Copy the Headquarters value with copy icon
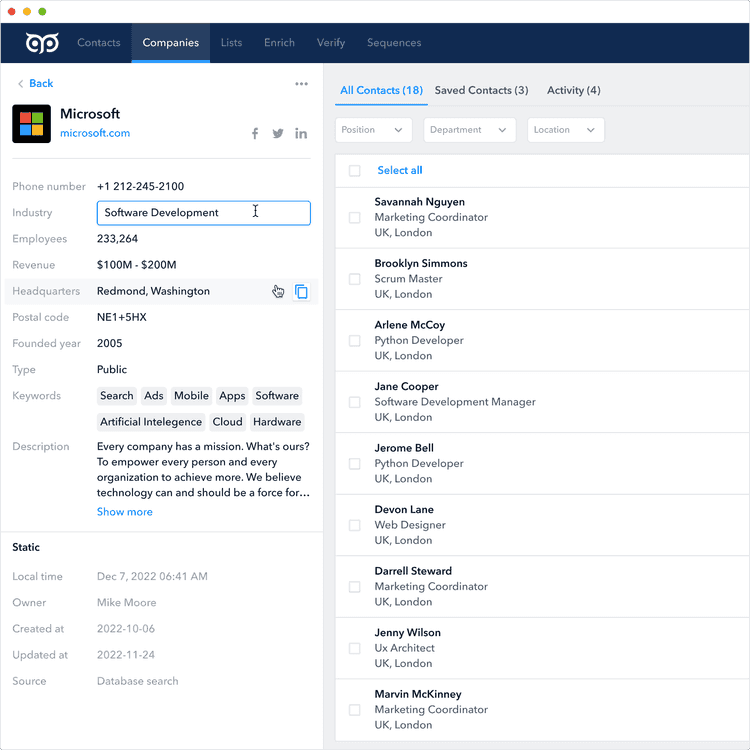750x750 pixels. (301, 292)
